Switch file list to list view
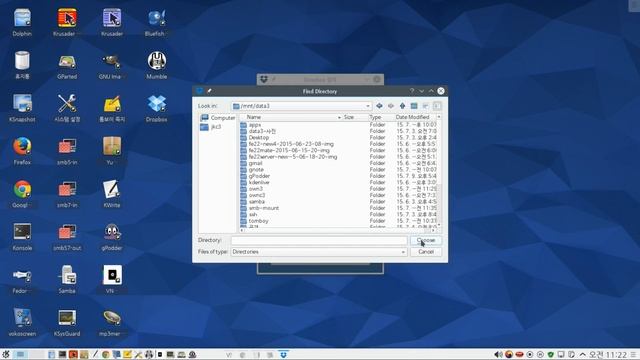Image resolution: width=640 pixels, height=360 pixels. click(425, 106)
